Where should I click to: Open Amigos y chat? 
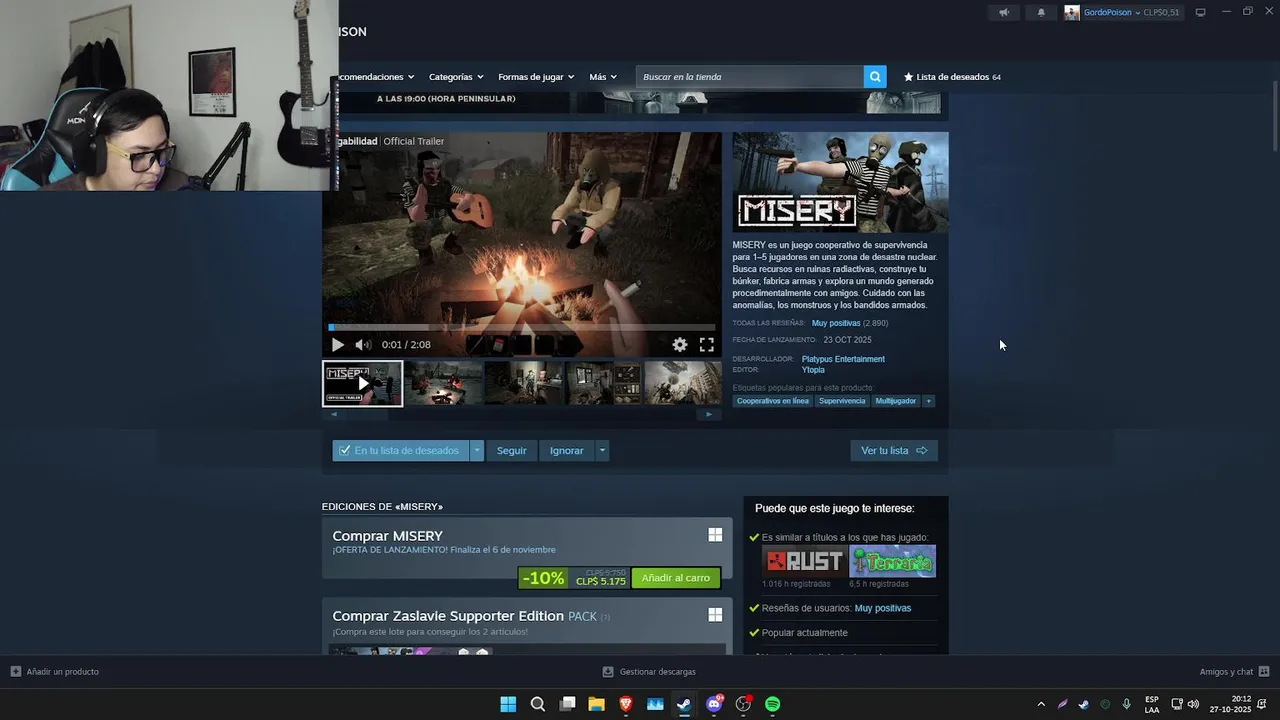[1234, 672]
